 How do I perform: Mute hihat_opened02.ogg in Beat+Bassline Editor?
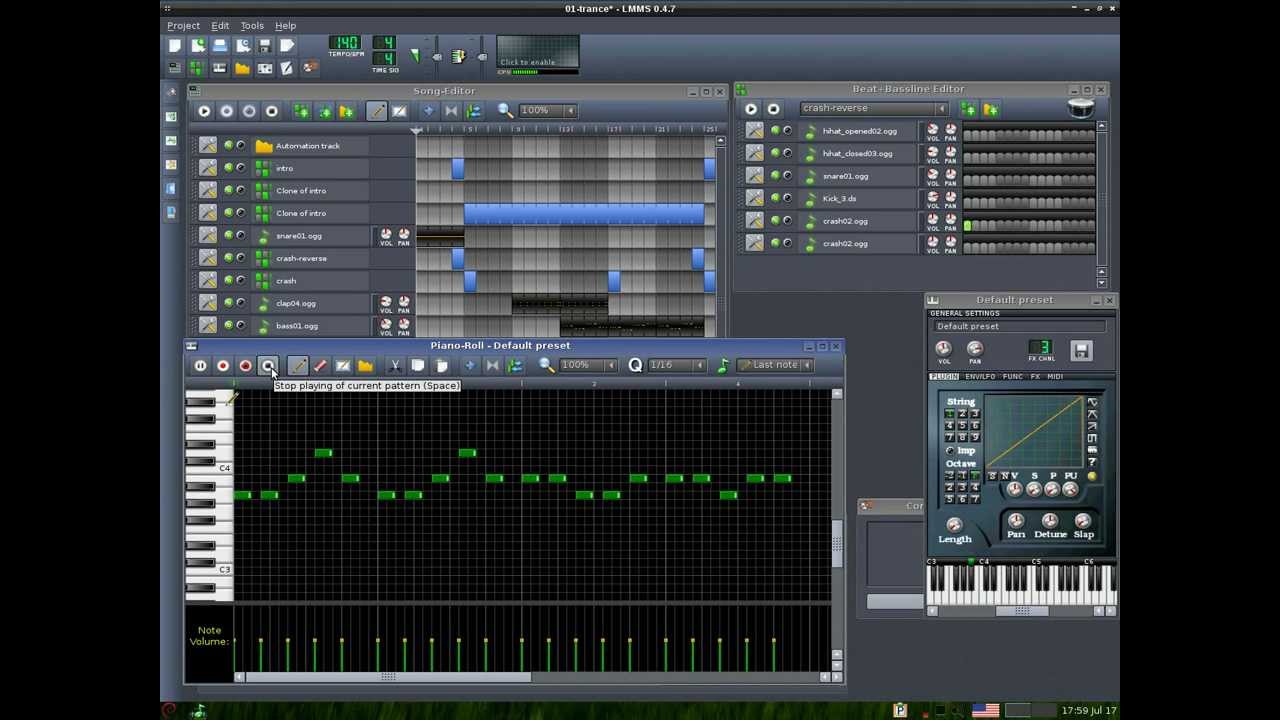(775, 131)
